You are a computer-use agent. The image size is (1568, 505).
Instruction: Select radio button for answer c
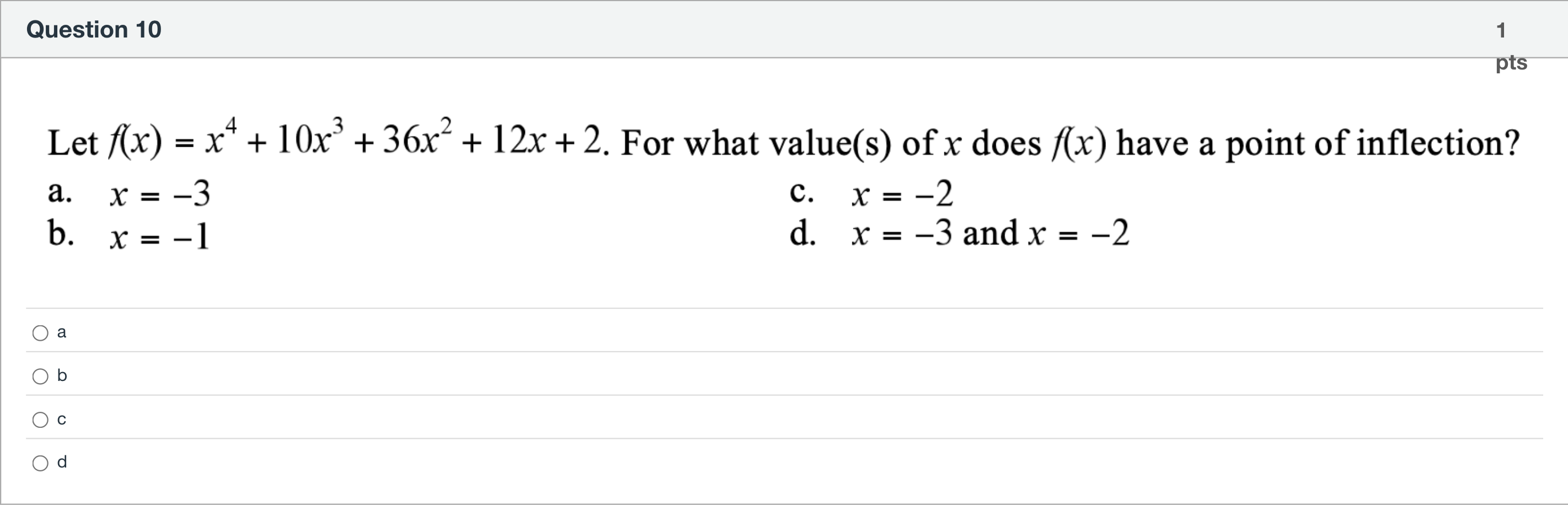click(x=39, y=418)
